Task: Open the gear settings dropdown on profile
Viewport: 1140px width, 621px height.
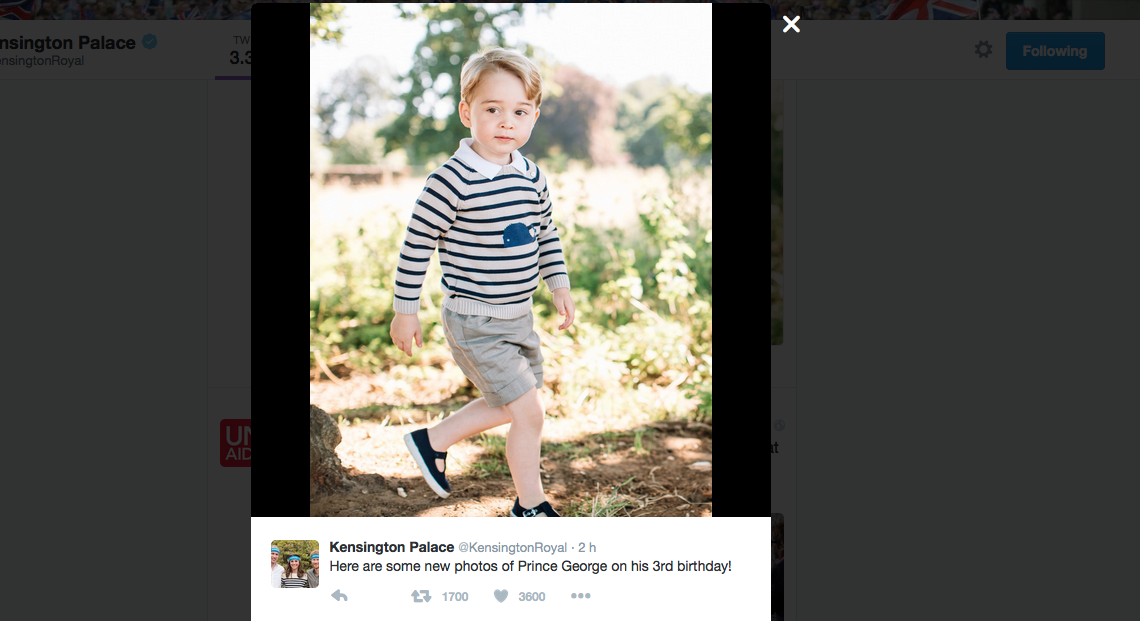Action: pos(983,50)
